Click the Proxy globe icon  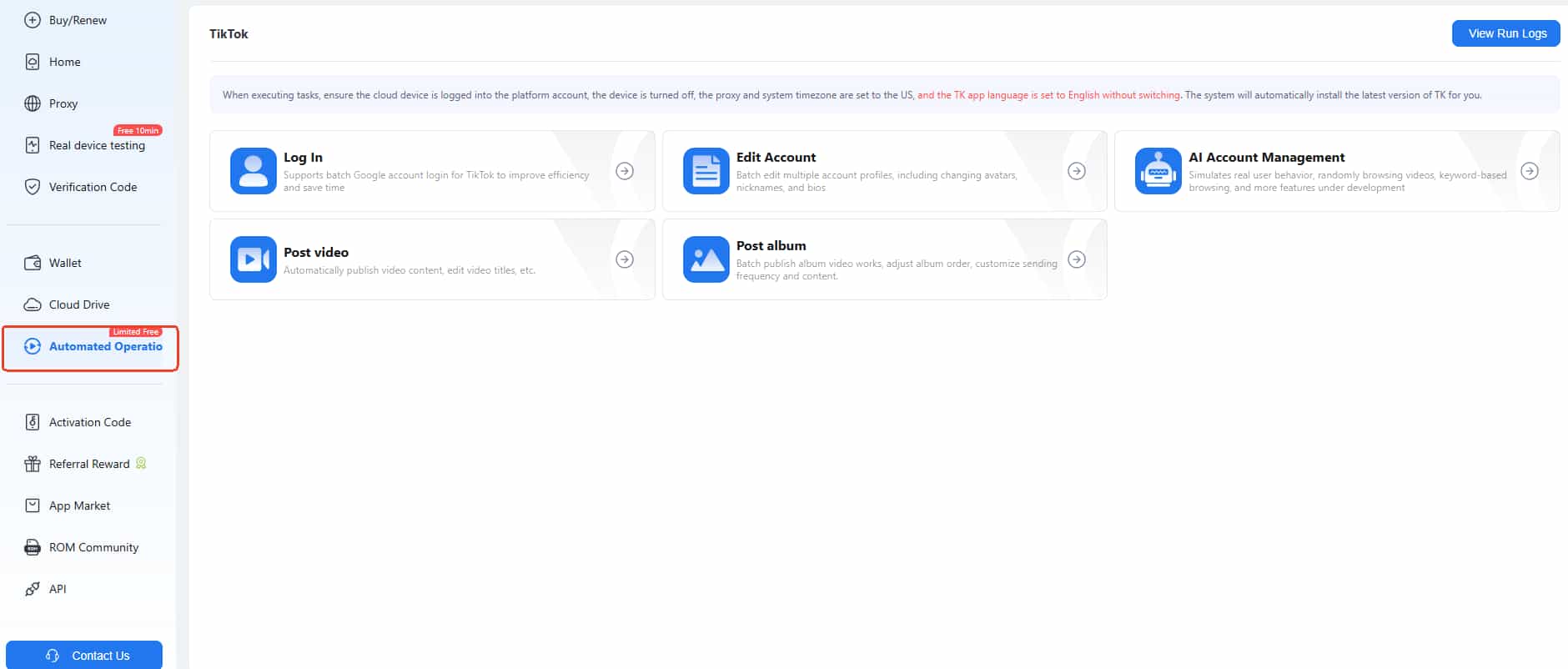coord(33,103)
